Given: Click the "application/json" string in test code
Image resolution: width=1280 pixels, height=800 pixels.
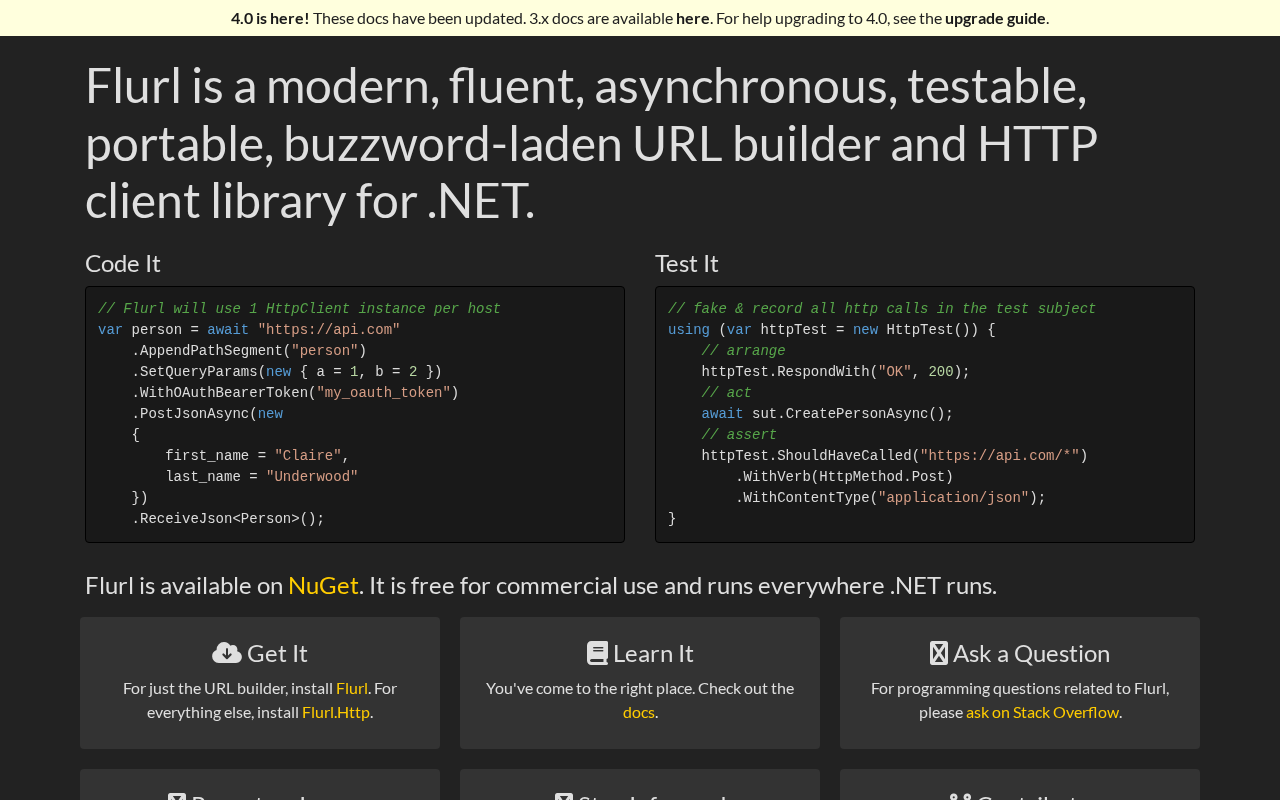Looking at the screenshot, I should tap(953, 498).
